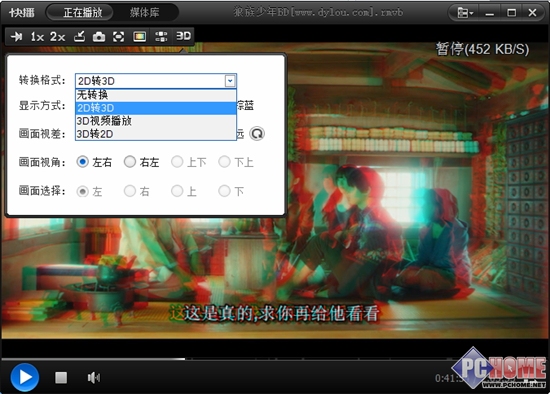Collapse the 转换格式 dropdown arrow

[230, 81]
